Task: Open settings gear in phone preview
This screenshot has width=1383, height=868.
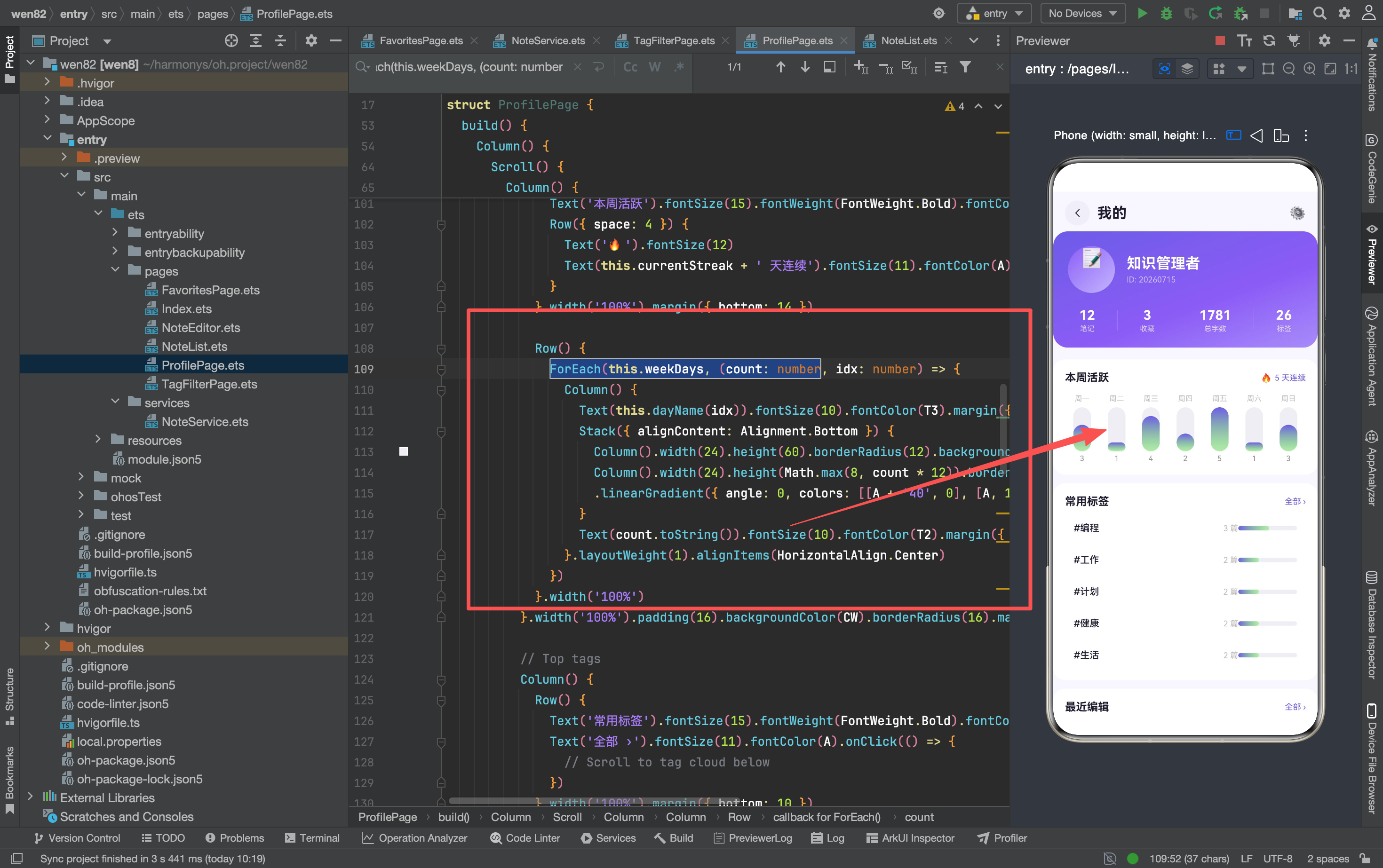Action: [x=1297, y=213]
